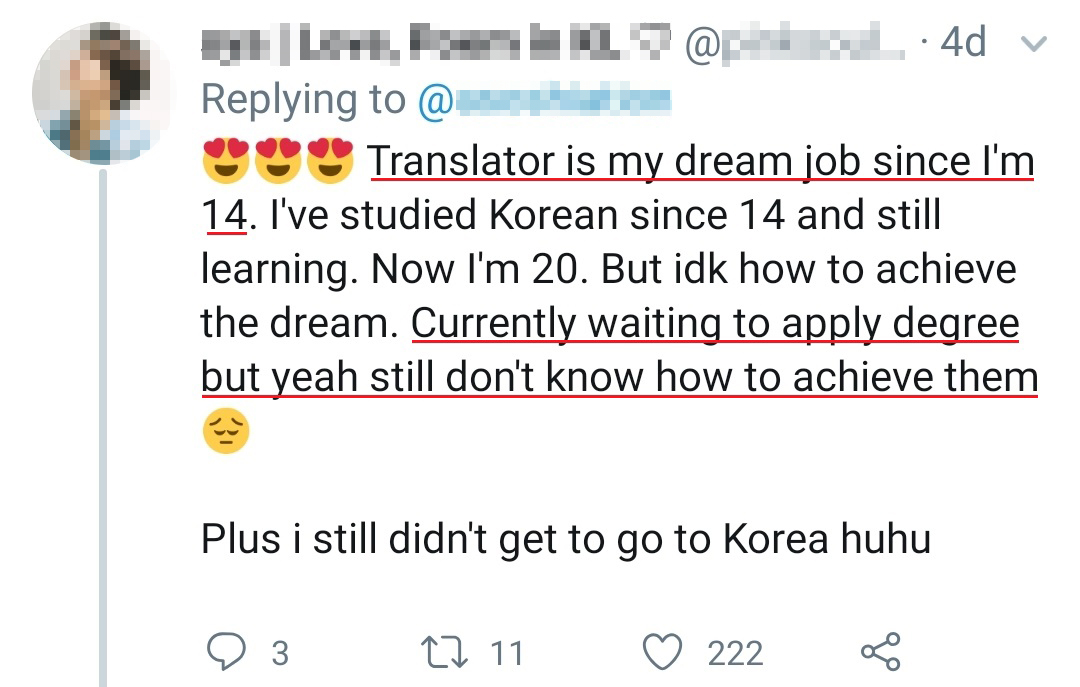Click the third heart-eyes emoji

pyautogui.click(x=330, y=160)
